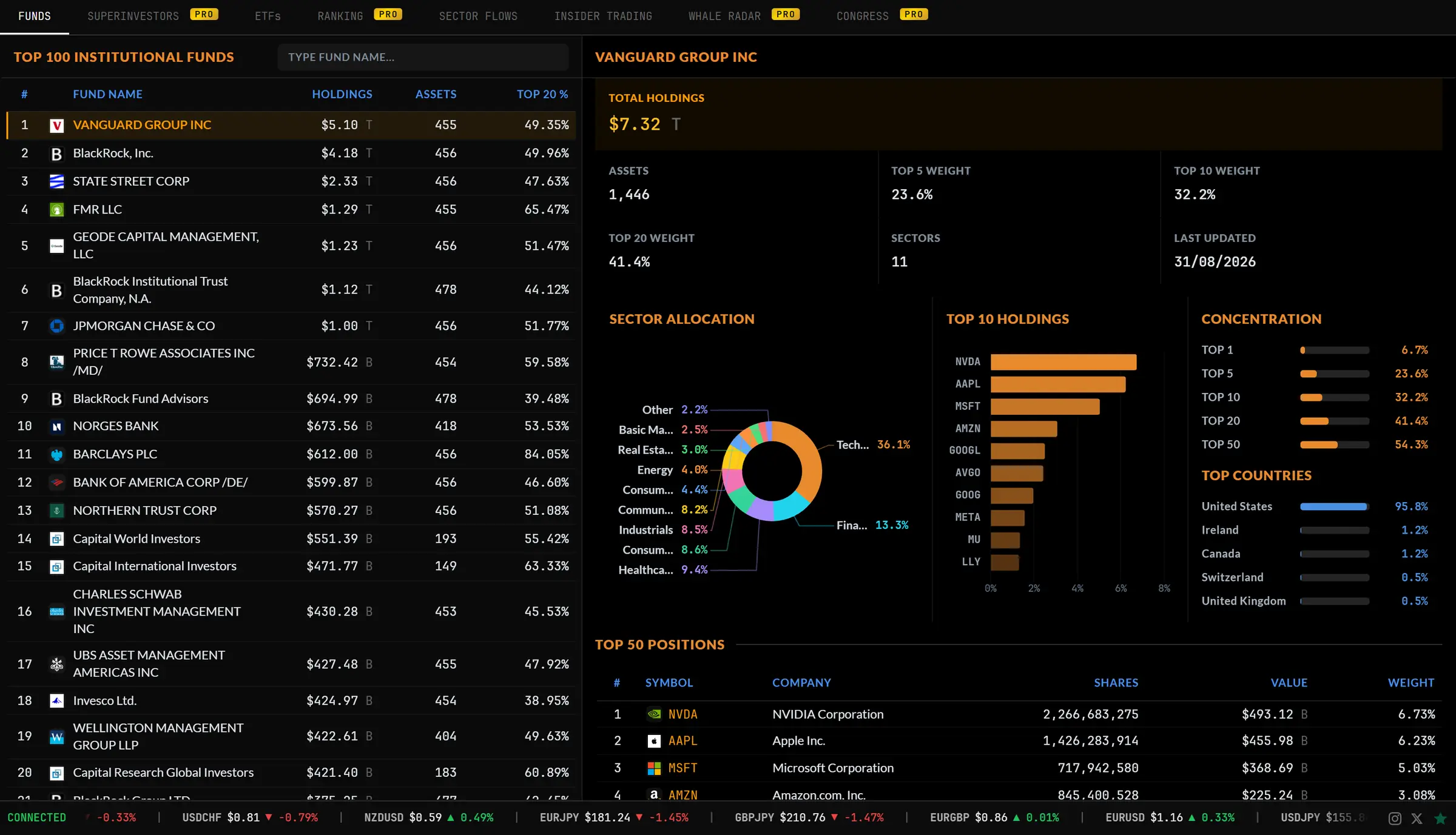Select the NORGES BANK fund row

click(x=291, y=426)
